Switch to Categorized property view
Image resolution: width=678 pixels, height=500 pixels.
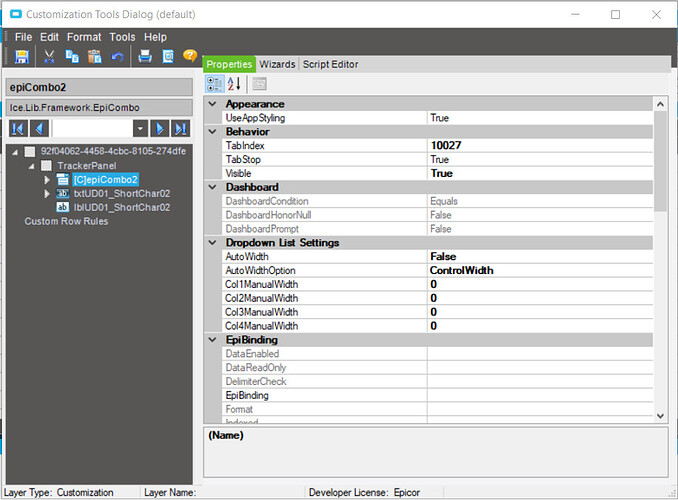(214, 84)
